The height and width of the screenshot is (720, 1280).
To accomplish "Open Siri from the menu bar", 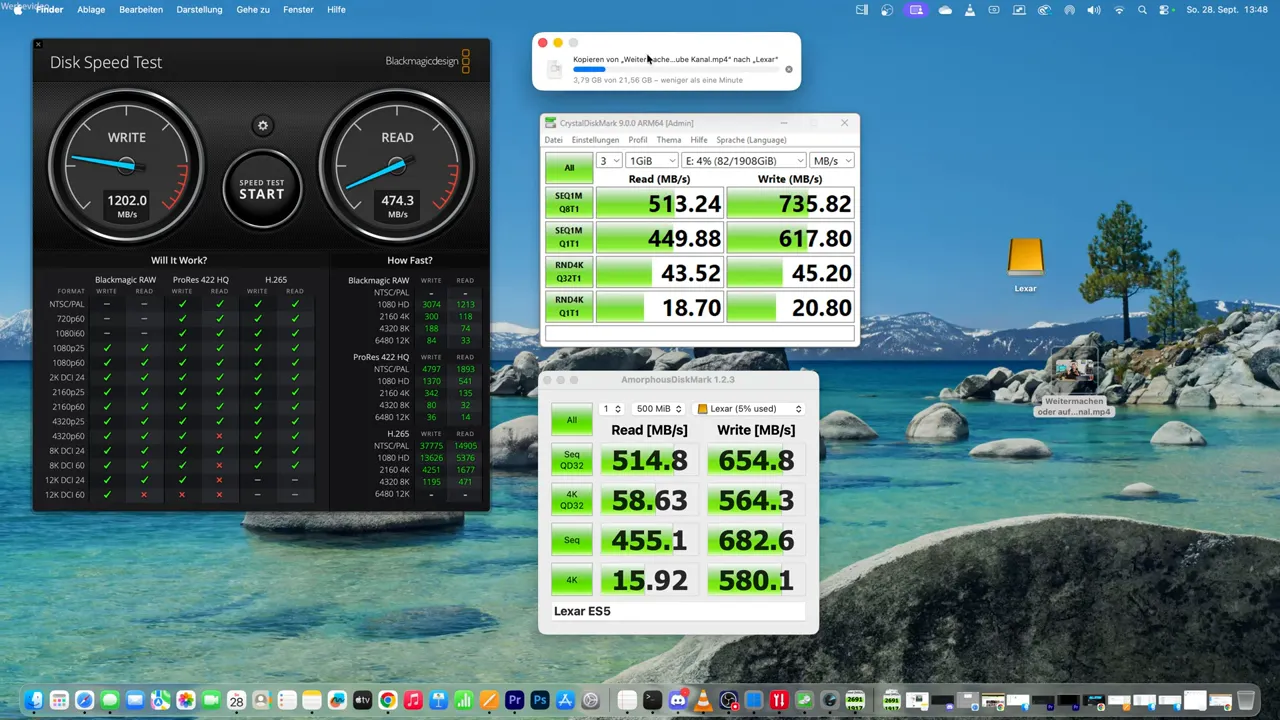I will coord(1070,9).
